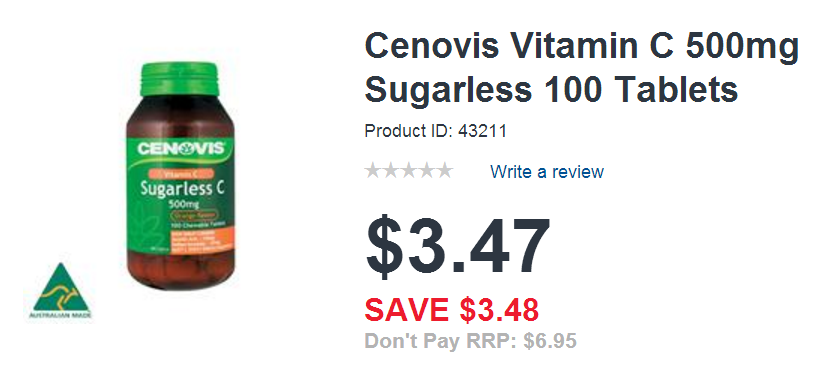Click the orange Vitamin C badge on the label
This screenshot has width=814, height=375.
click(x=182, y=173)
